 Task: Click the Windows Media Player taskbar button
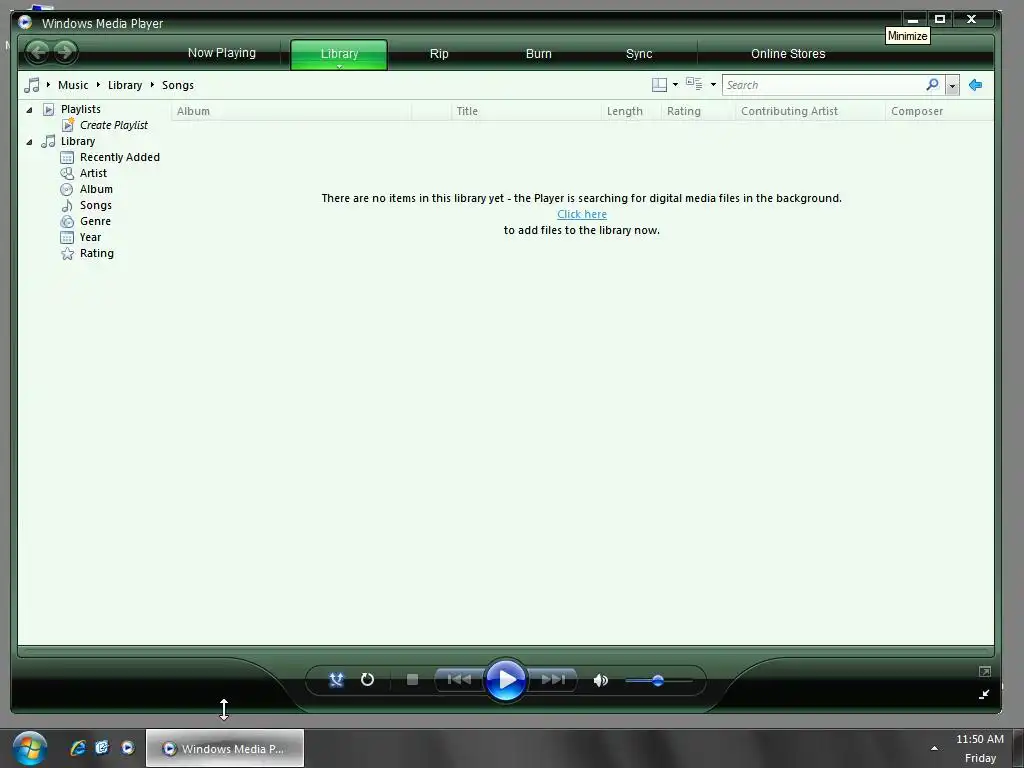click(225, 748)
